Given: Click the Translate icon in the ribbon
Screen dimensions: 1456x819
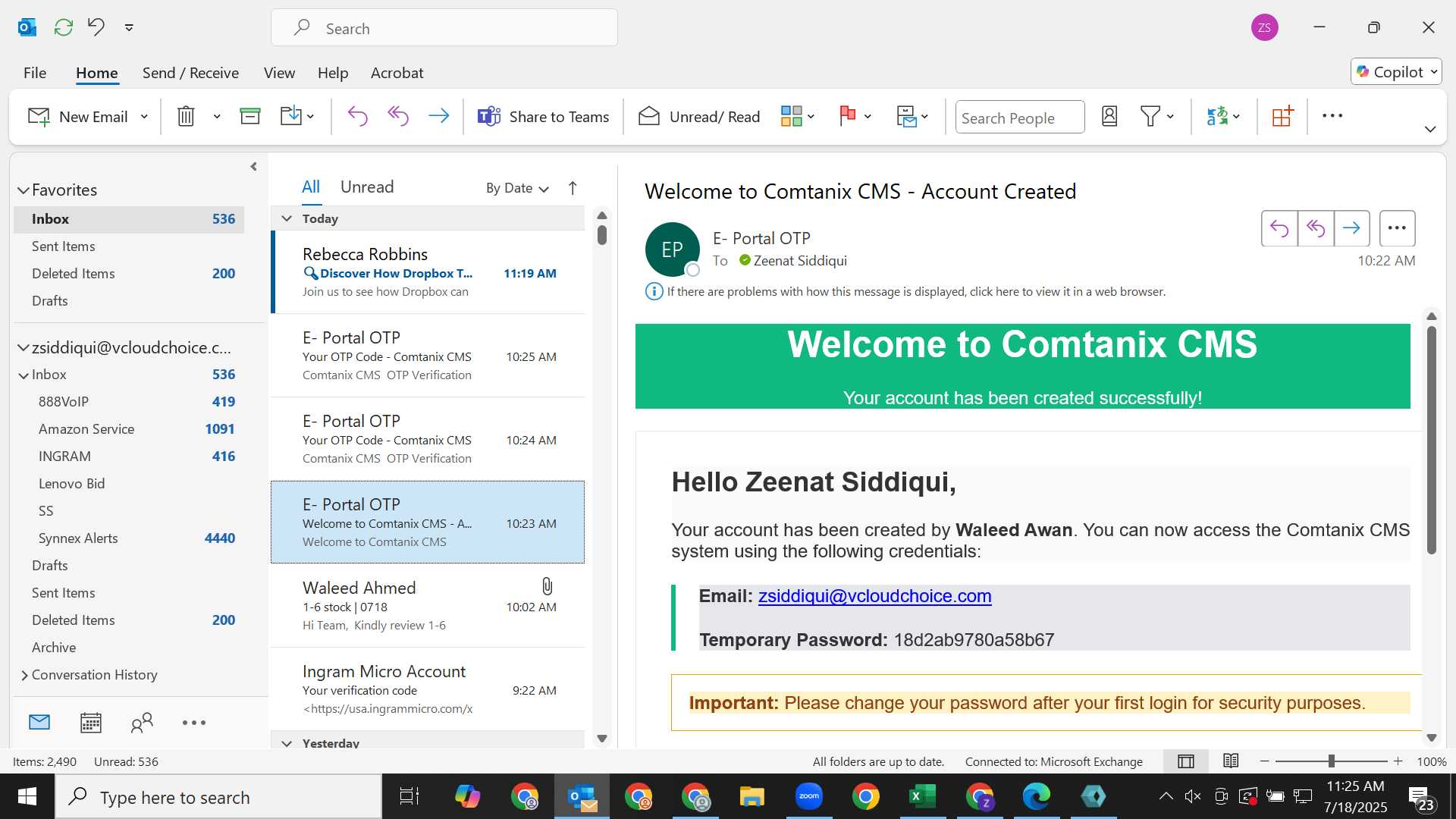Looking at the screenshot, I should point(1217,116).
